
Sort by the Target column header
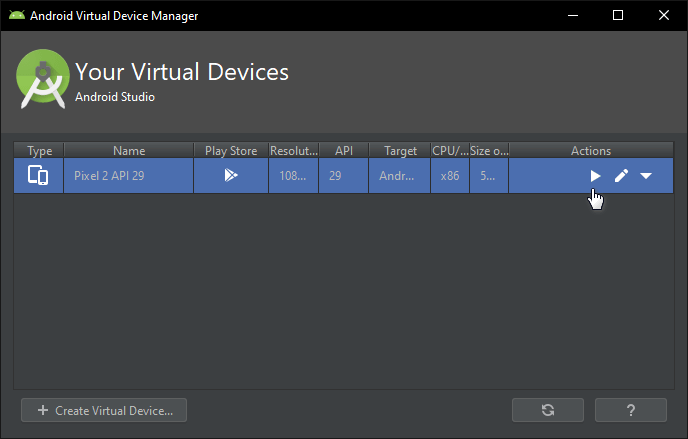click(400, 151)
